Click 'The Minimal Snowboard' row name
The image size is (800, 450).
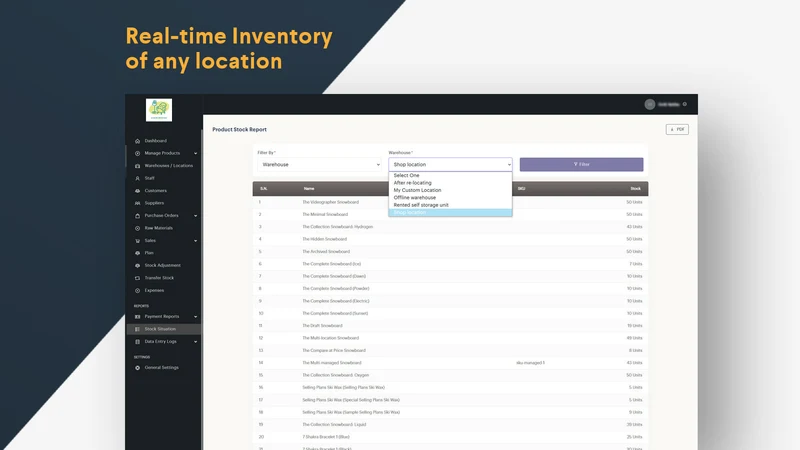pyautogui.click(x=325, y=214)
